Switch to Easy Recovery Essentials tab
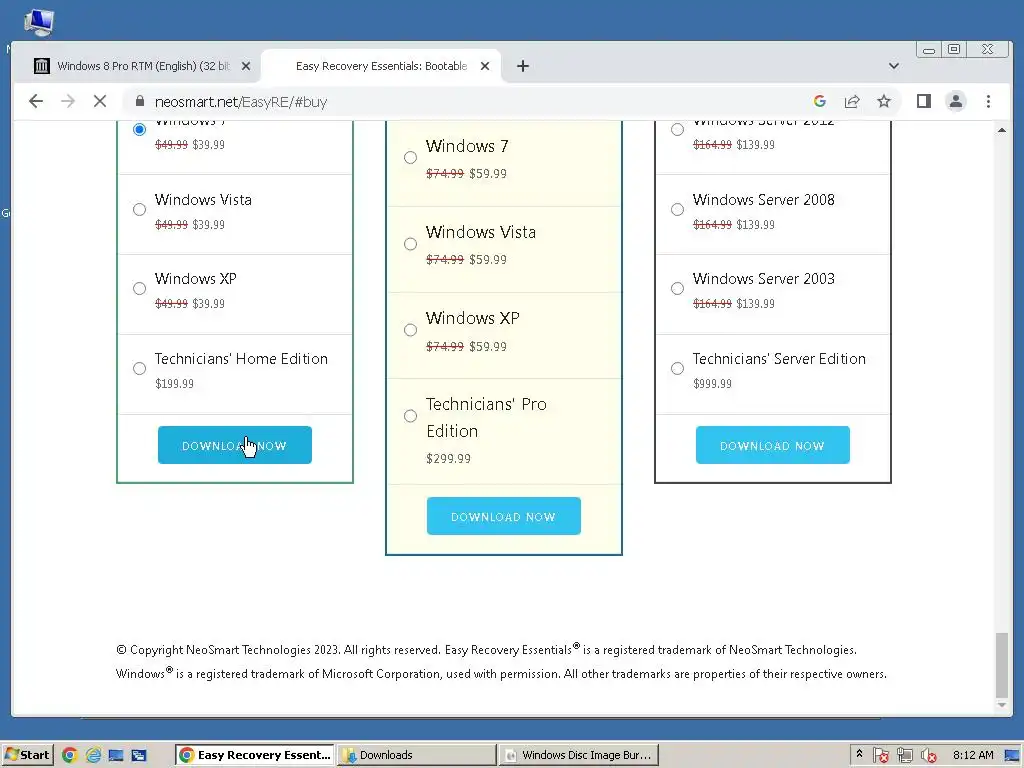 pos(381,66)
